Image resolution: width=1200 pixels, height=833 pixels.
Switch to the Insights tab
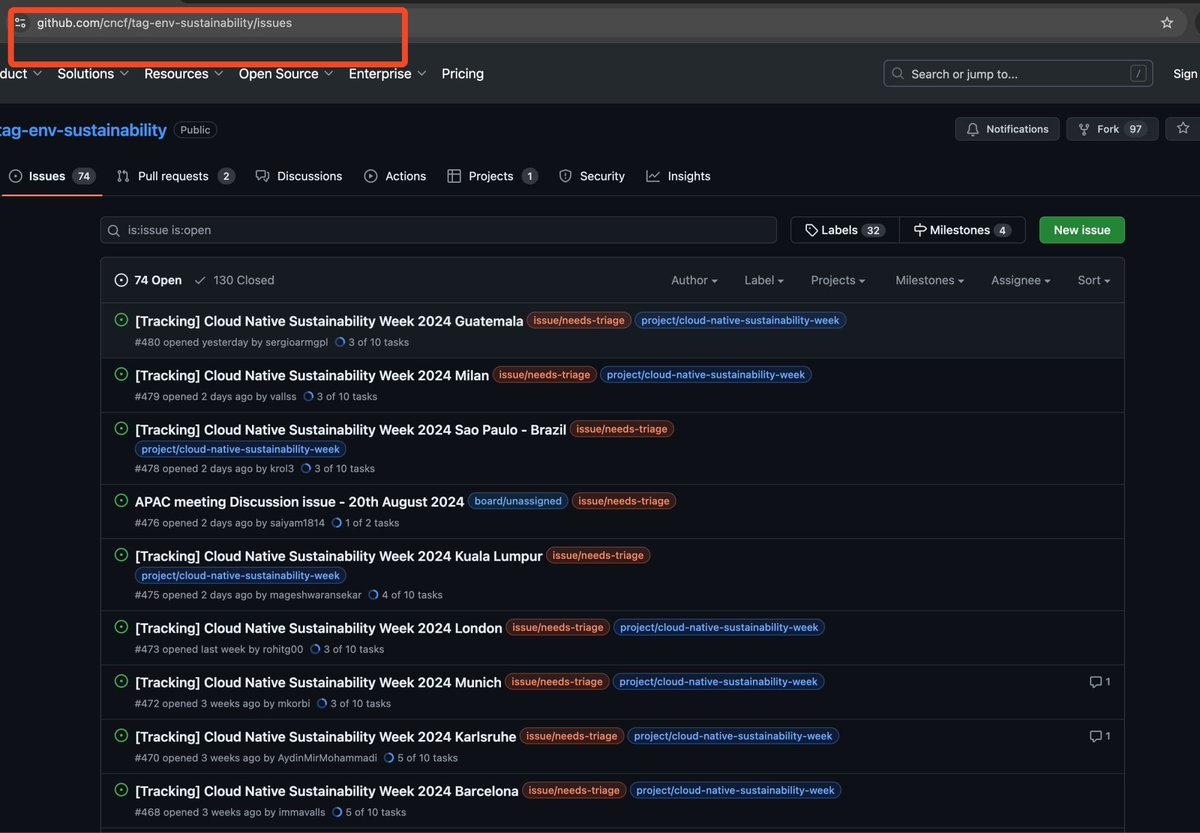(678, 176)
